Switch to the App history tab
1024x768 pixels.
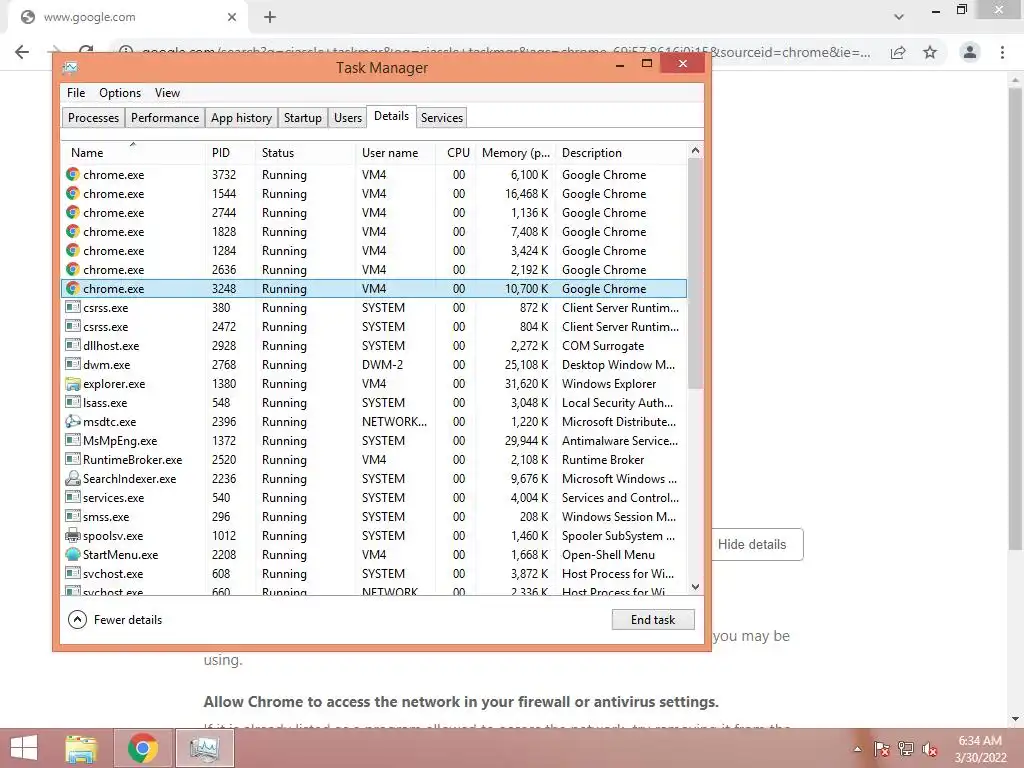click(x=241, y=118)
